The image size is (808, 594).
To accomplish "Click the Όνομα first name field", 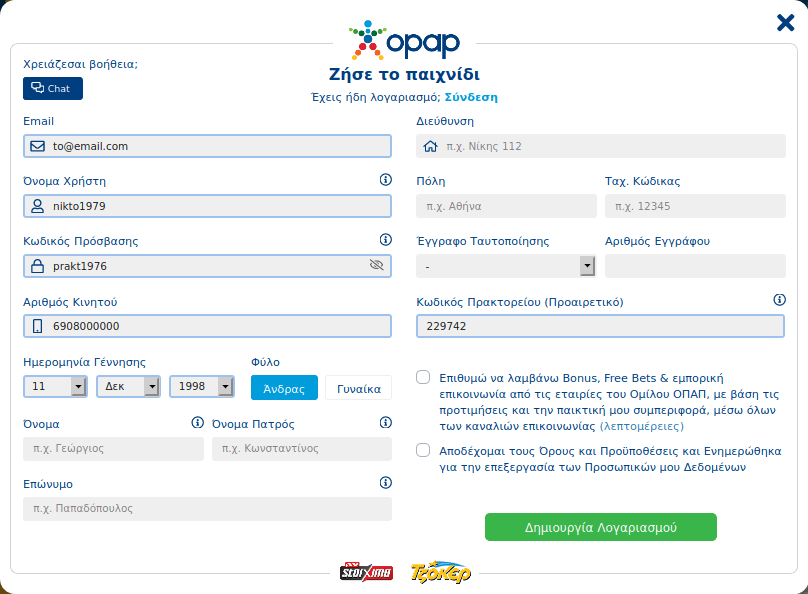I will pyautogui.click(x=113, y=449).
